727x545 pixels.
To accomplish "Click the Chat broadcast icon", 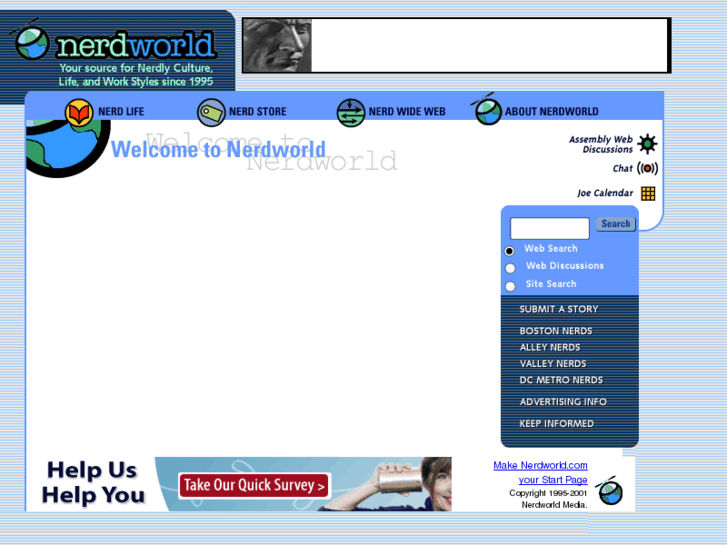I will point(647,168).
